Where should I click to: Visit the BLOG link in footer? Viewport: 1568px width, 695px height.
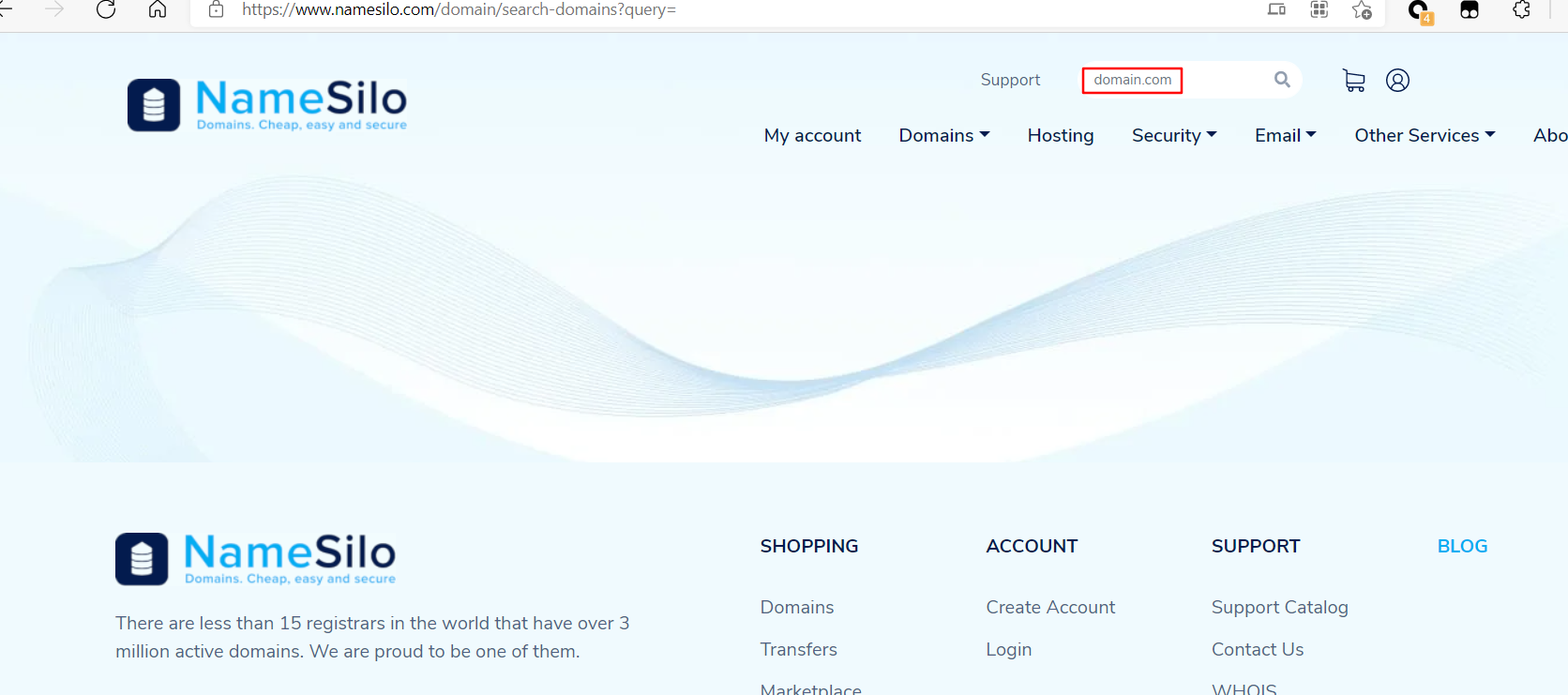click(x=1462, y=546)
